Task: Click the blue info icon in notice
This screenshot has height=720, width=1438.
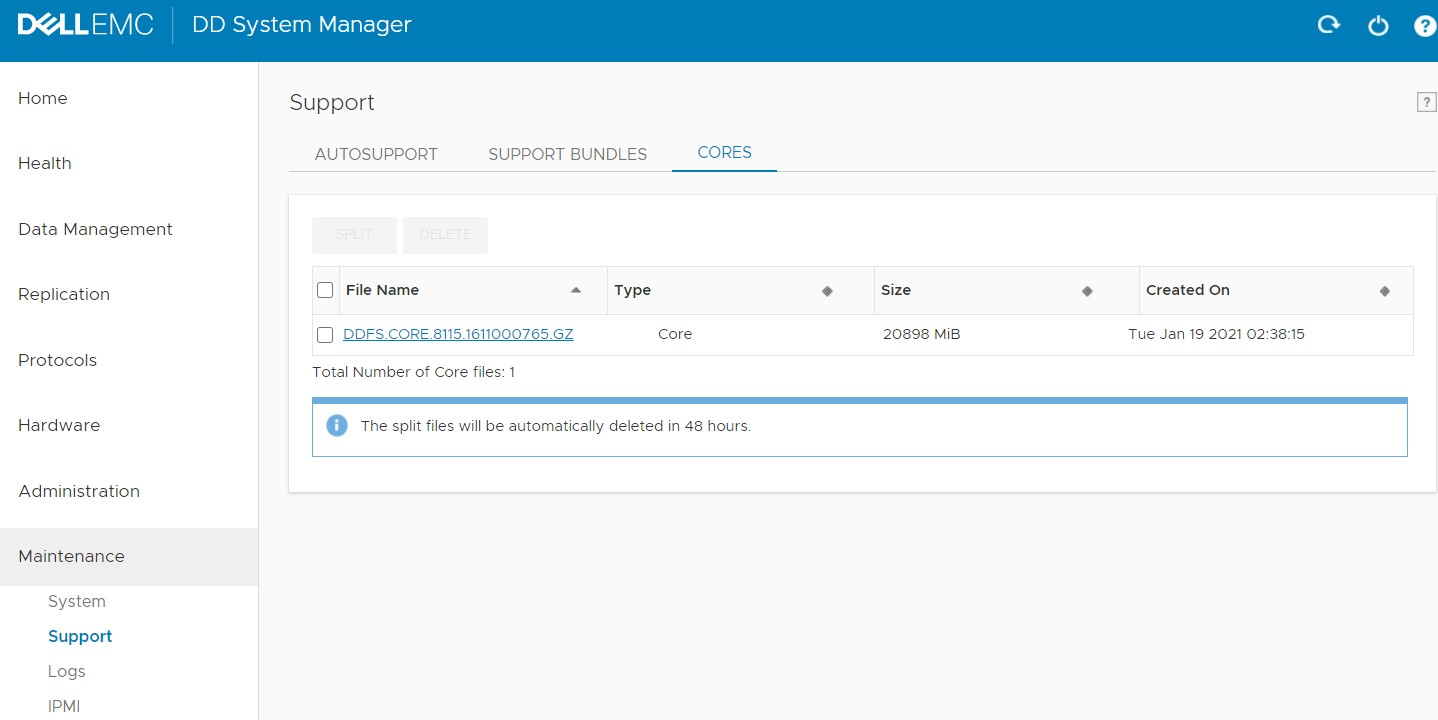Action: click(x=337, y=426)
